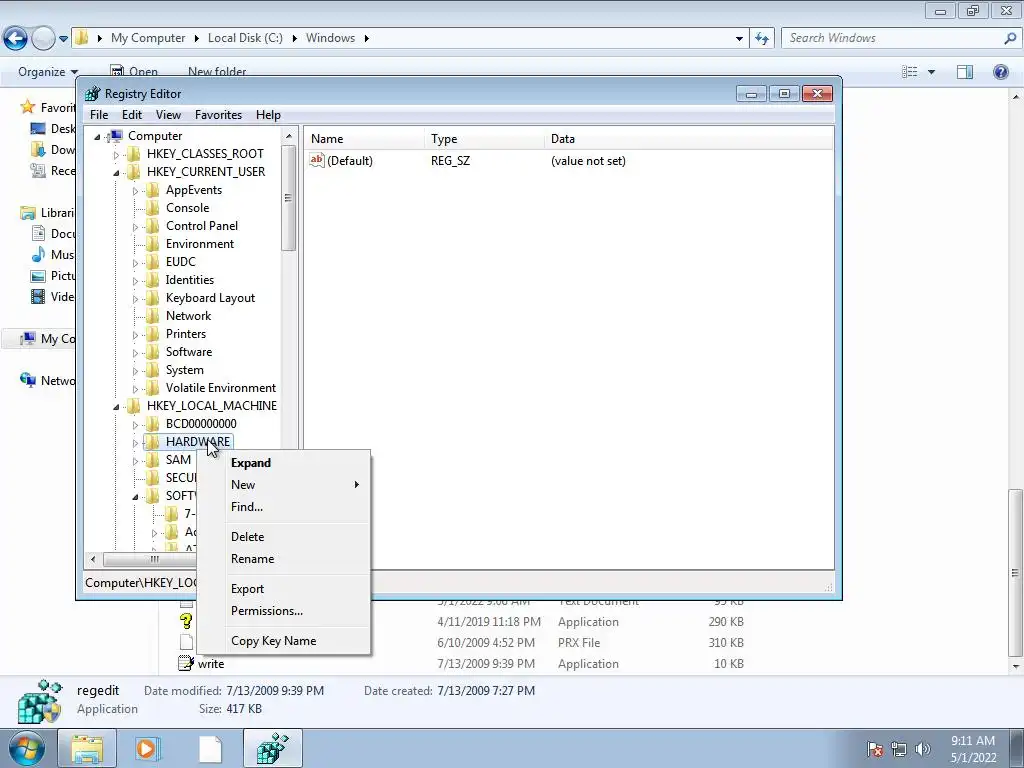The width and height of the screenshot is (1024, 768).
Task: Click the BCD00000000 folder icon
Action: coord(152,424)
